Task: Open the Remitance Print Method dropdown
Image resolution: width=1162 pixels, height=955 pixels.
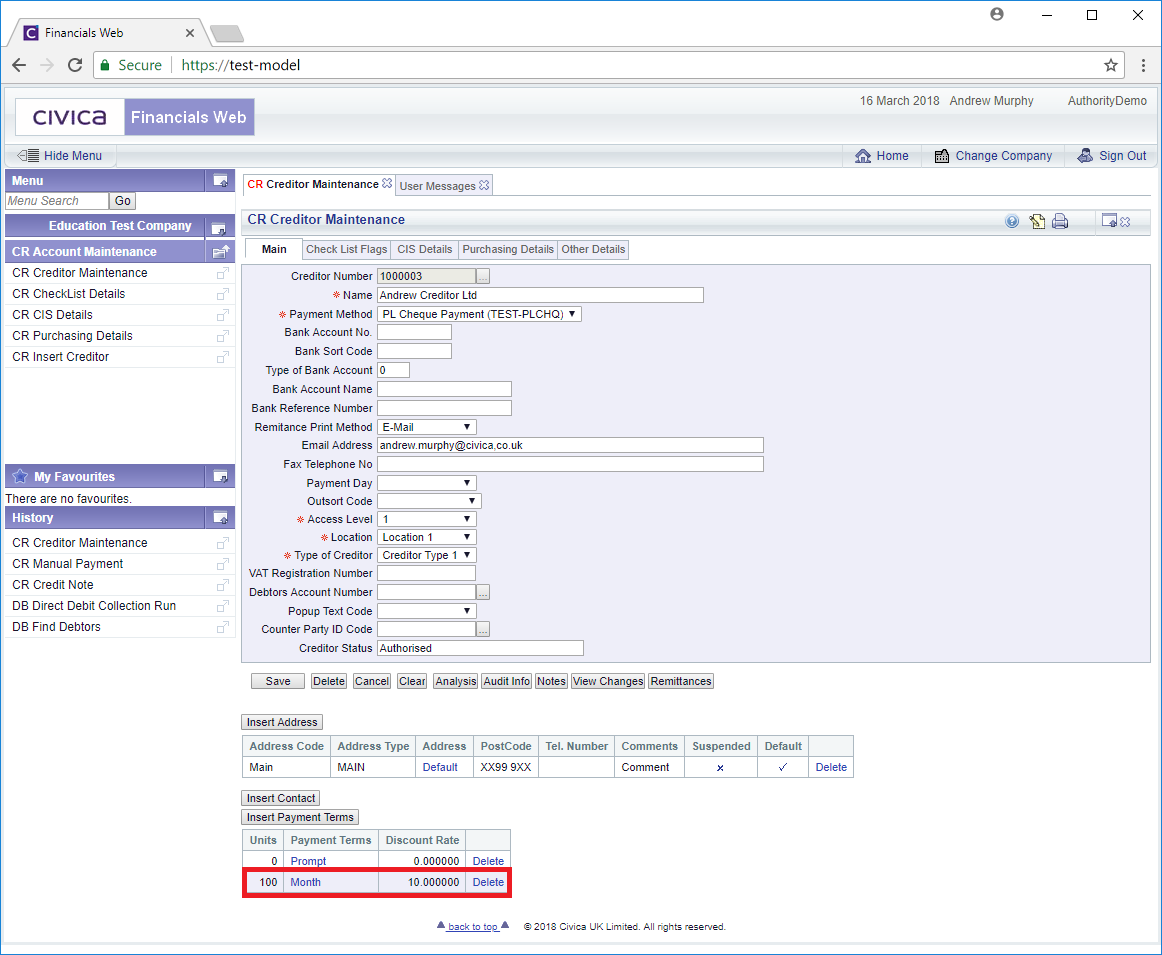Action: point(427,427)
